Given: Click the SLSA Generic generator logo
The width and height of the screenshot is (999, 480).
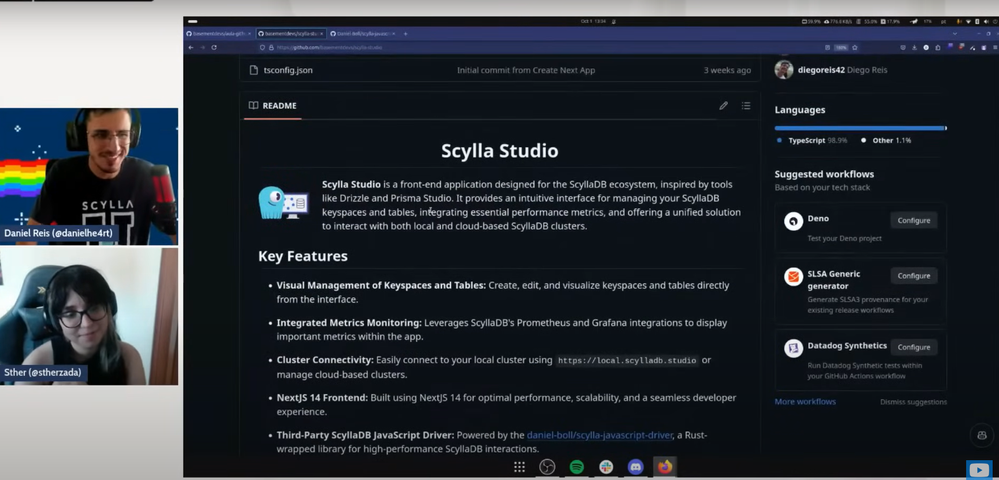Looking at the screenshot, I should [793, 277].
